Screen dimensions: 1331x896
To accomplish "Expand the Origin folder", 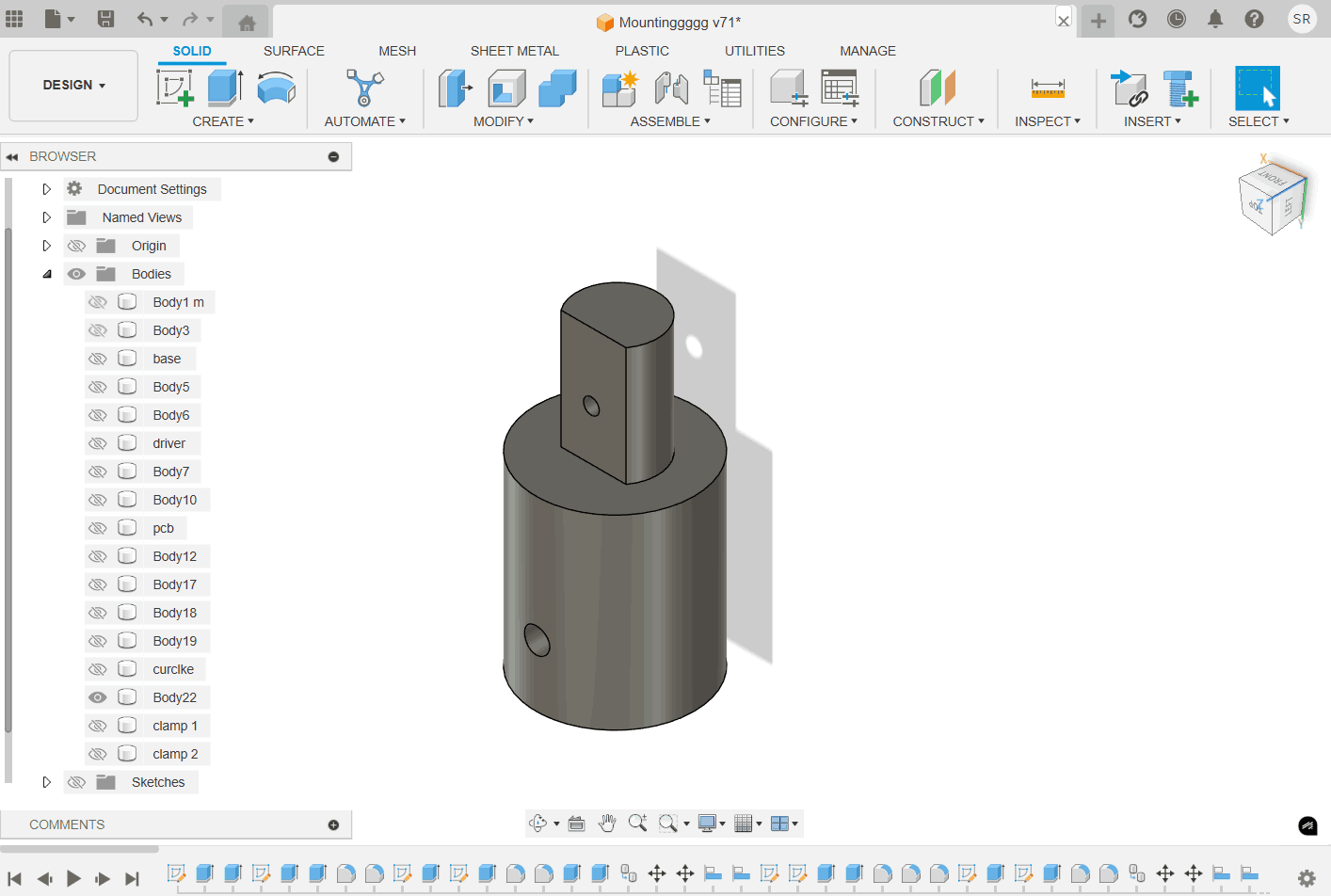I will click(46, 246).
